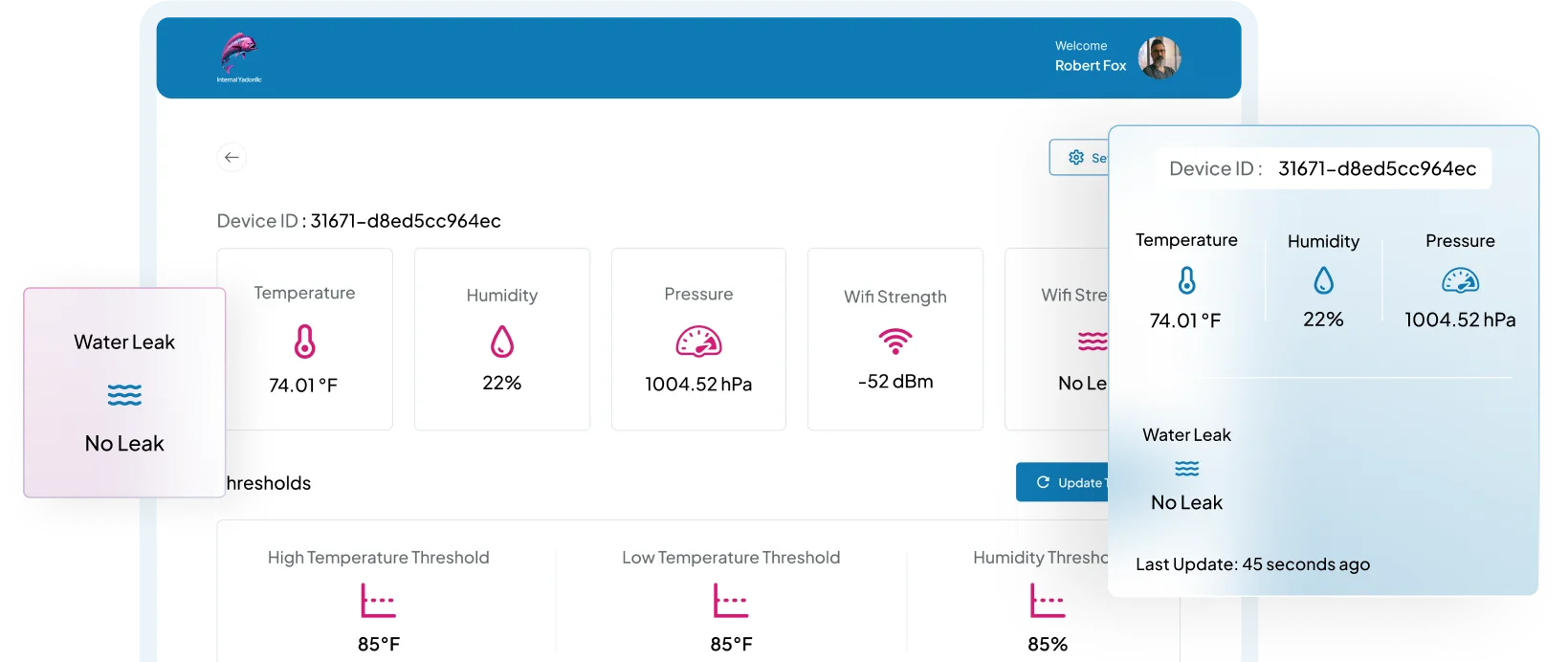
Task: Click the 1004.52 hPa Pressure card
Action: pyautogui.click(x=698, y=339)
